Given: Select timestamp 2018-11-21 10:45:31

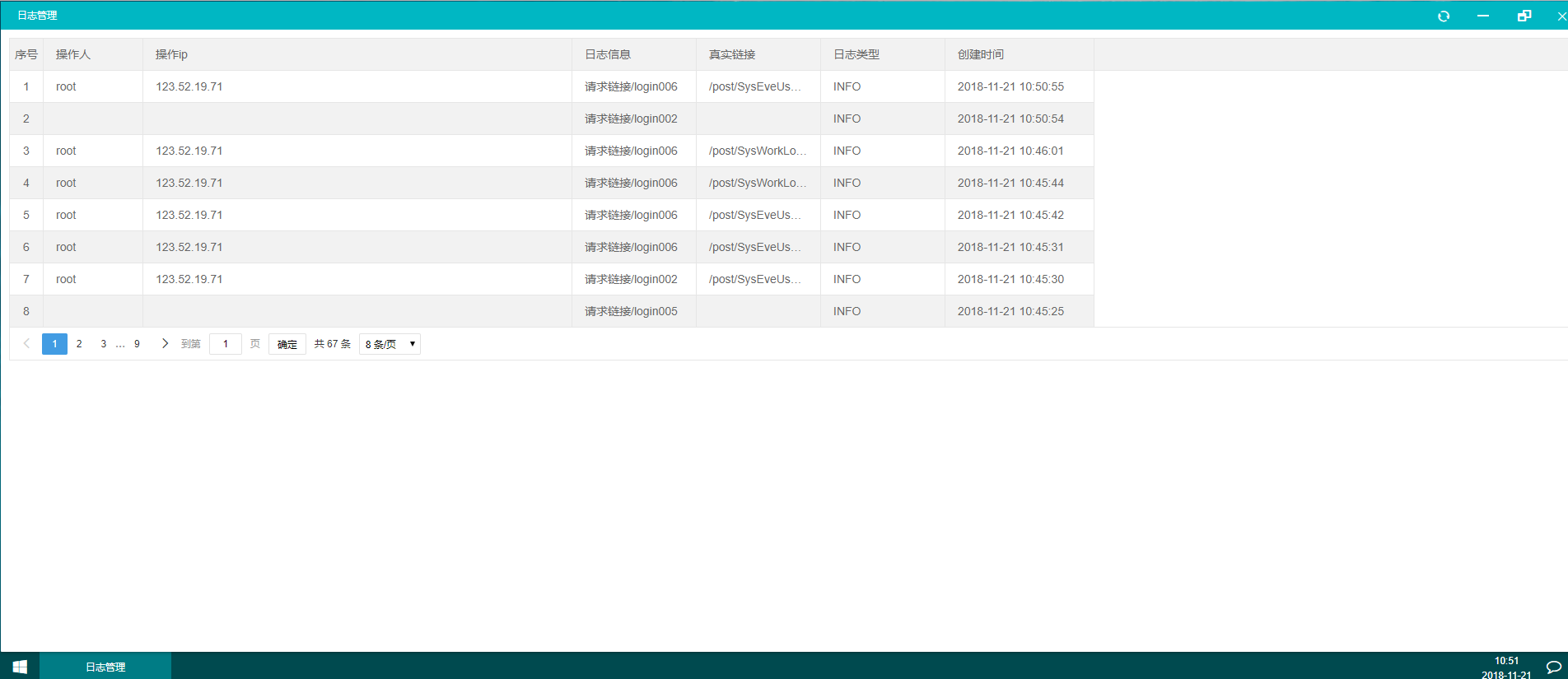Looking at the screenshot, I should pyautogui.click(x=1010, y=247).
